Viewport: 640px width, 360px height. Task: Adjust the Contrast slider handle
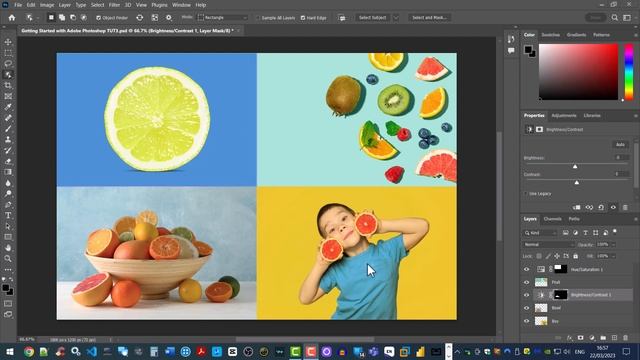click(x=577, y=182)
